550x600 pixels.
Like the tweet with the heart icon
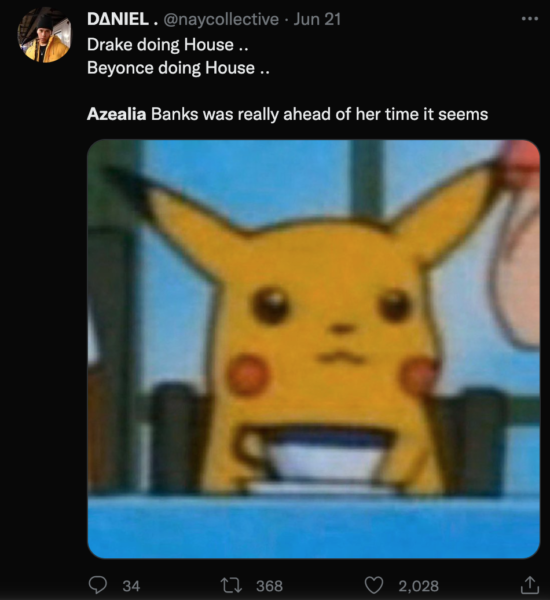point(373,585)
